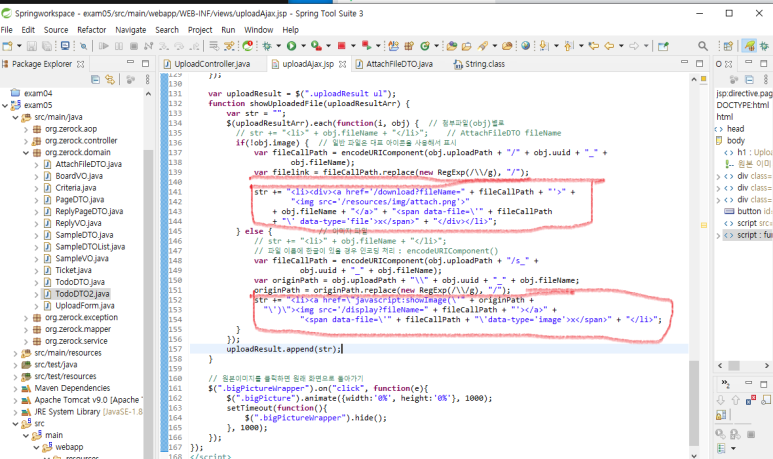Screen dimensions: 773x459
Task: Switch to the AttachFileDTO.java tab
Action: click(399, 64)
